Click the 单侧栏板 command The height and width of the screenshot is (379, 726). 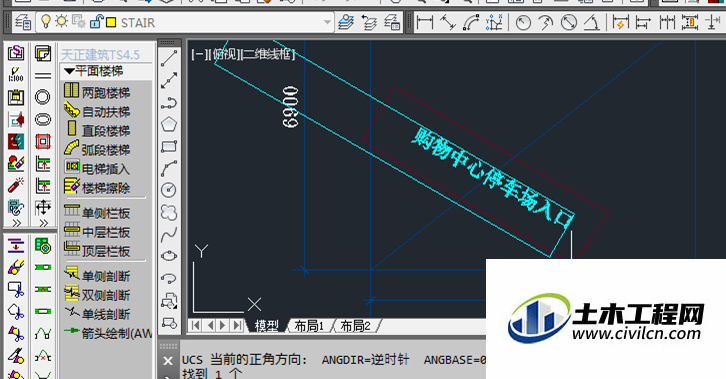(x=97, y=212)
